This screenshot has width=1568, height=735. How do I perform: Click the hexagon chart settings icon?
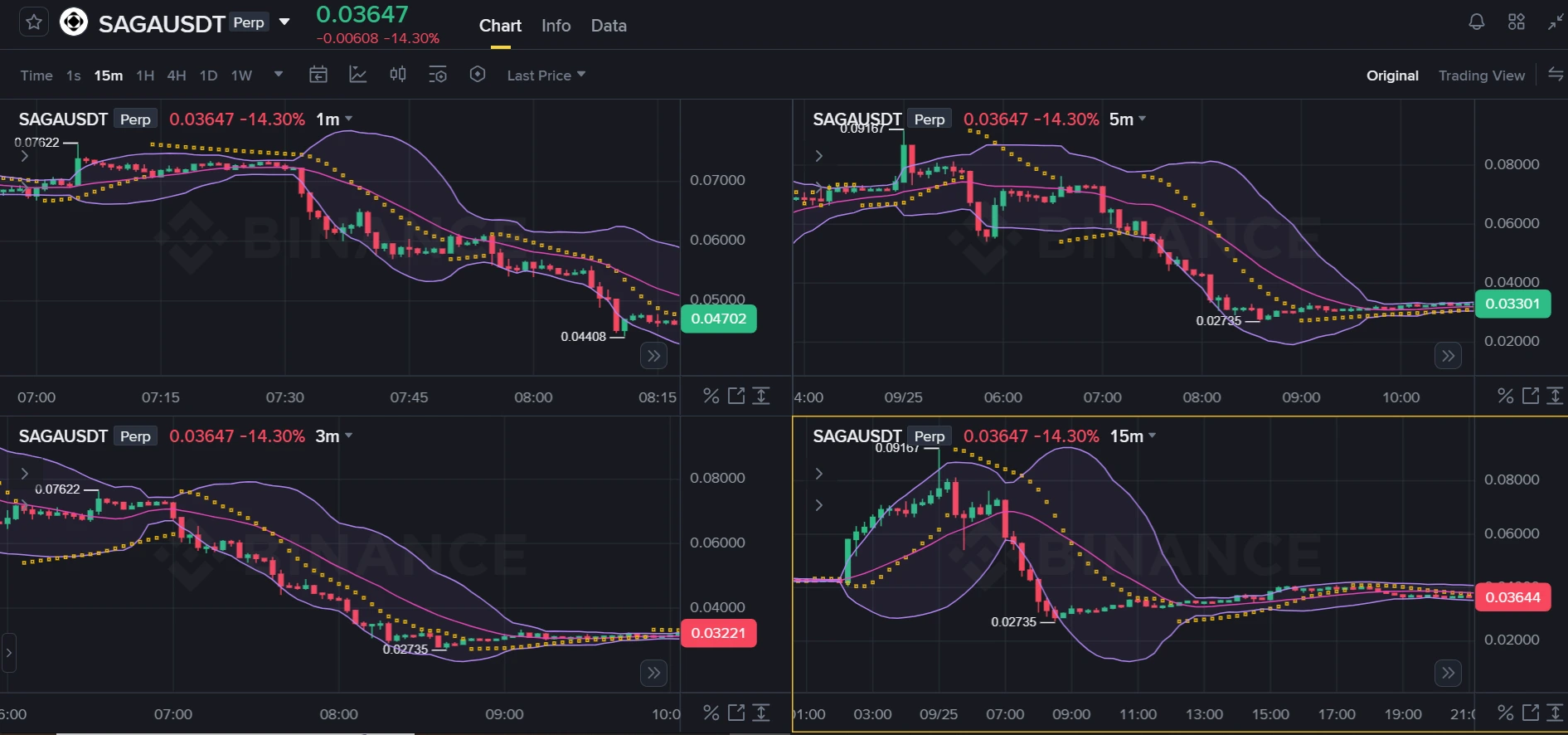478,75
